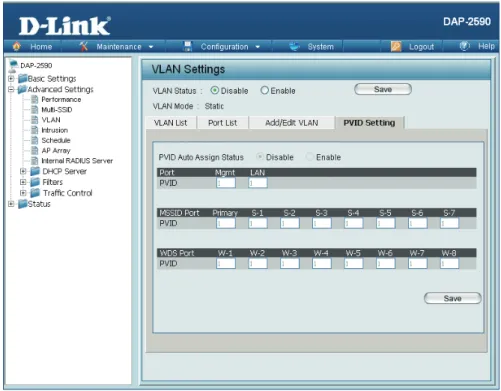This screenshot has height=391, width=501.
Task: Switch to the VLAN List tab
Action: pyautogui.click(x=171, y=123)
